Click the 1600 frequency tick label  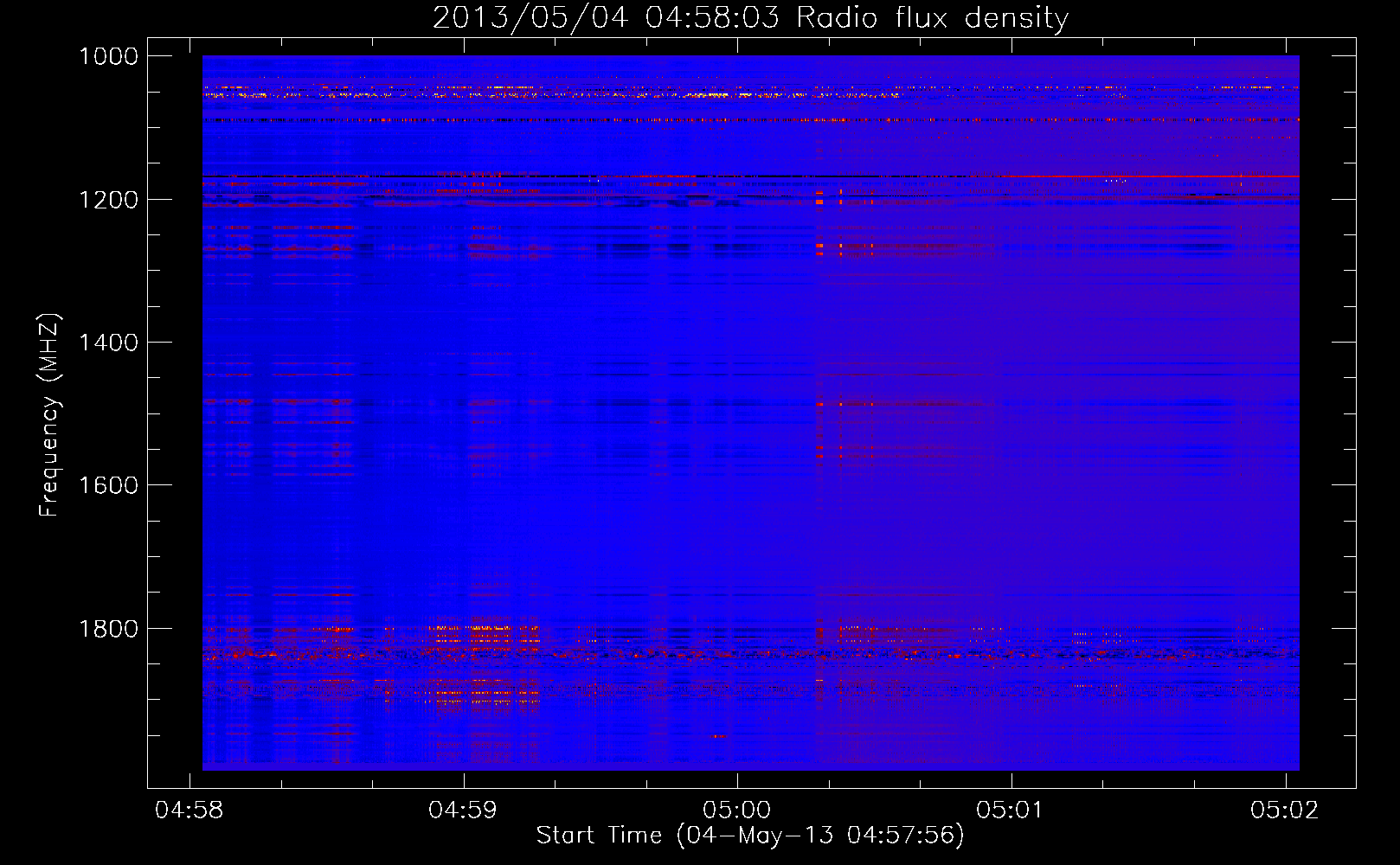tap(108, 485)
